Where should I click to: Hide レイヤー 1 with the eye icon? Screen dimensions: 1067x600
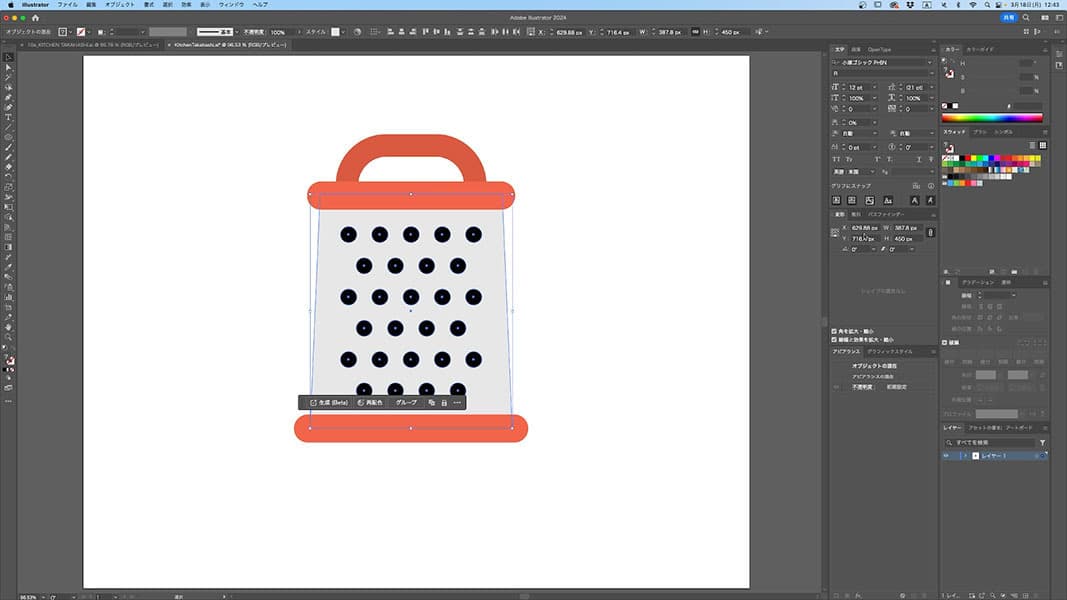(x=947, y=456)
